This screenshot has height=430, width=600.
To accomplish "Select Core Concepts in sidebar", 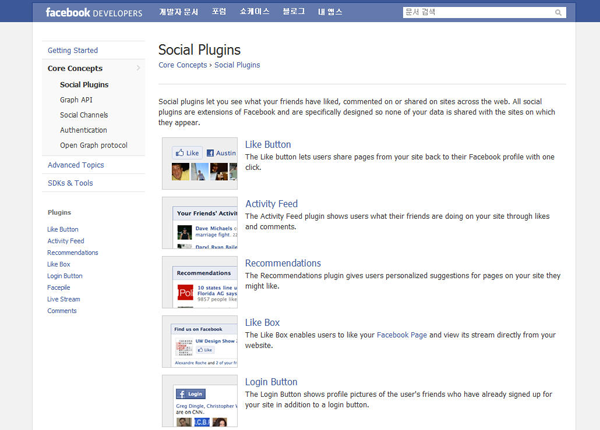I will [75, 68].
